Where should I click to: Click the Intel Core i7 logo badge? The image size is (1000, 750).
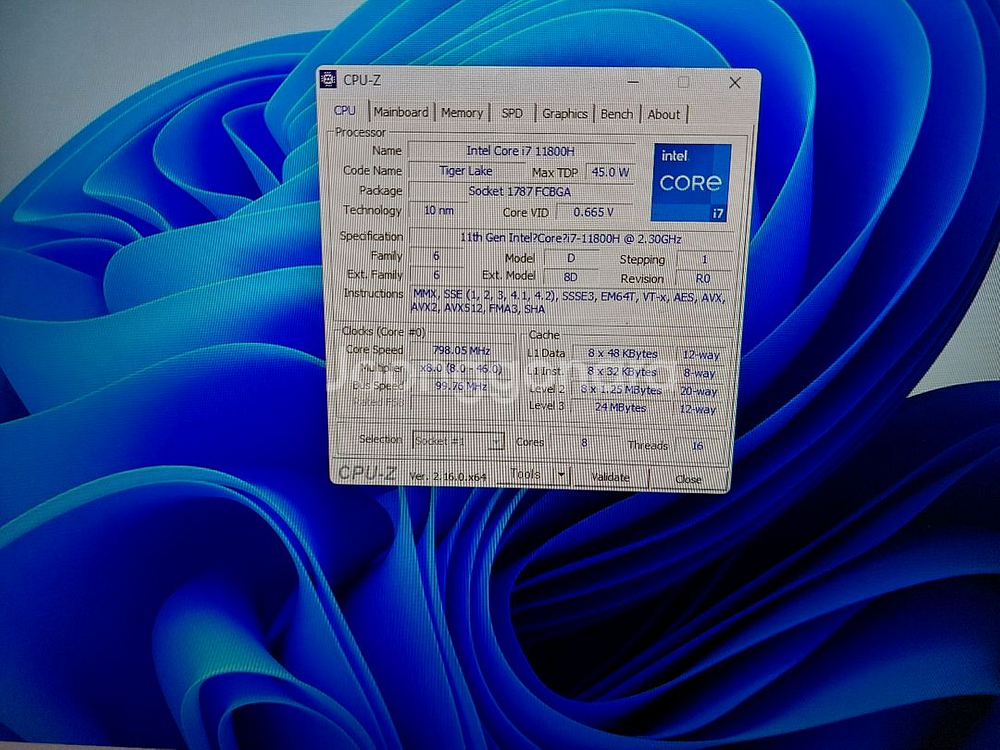click(x=690, y=182)
